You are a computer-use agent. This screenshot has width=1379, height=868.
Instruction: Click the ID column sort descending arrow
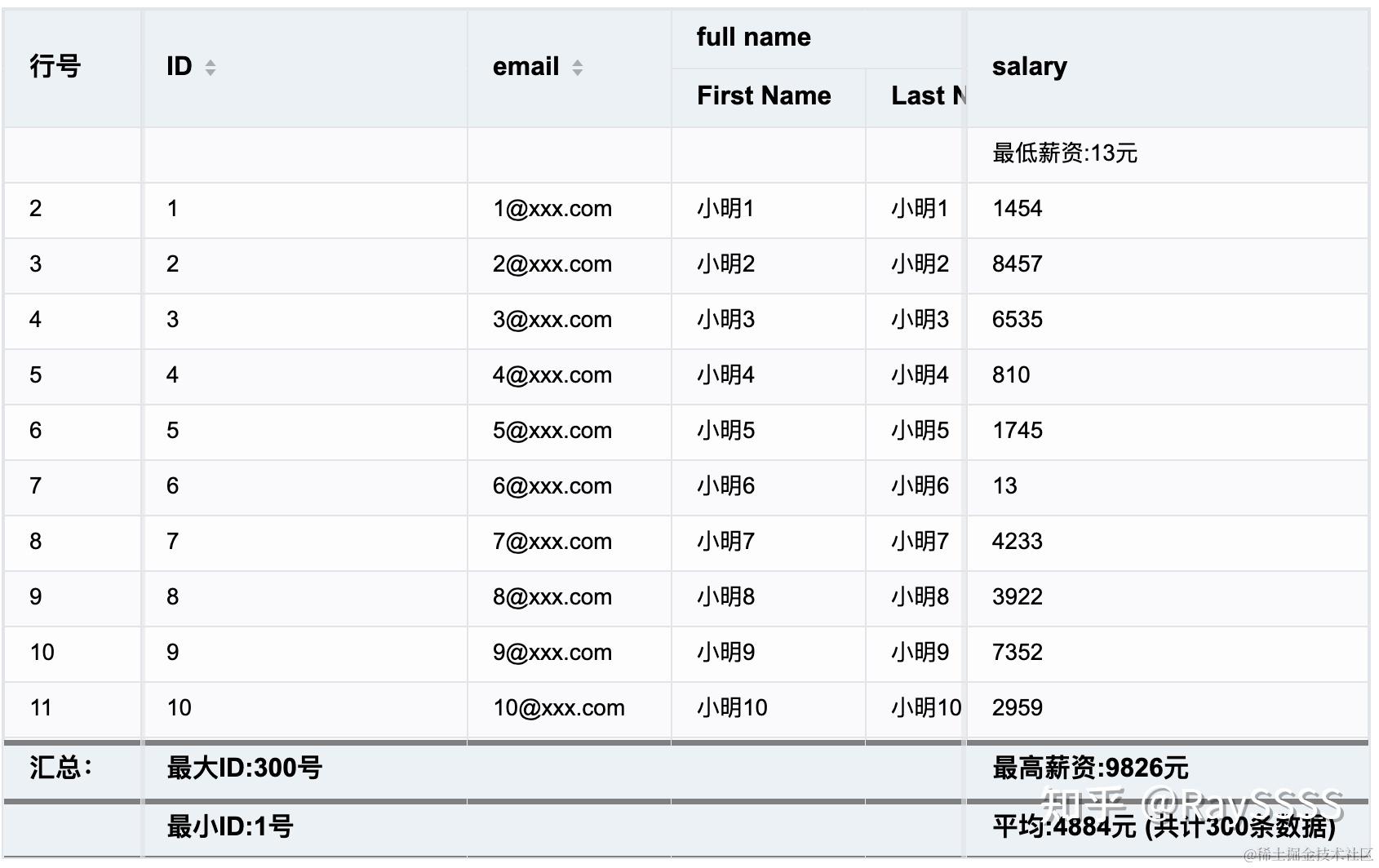211,73
